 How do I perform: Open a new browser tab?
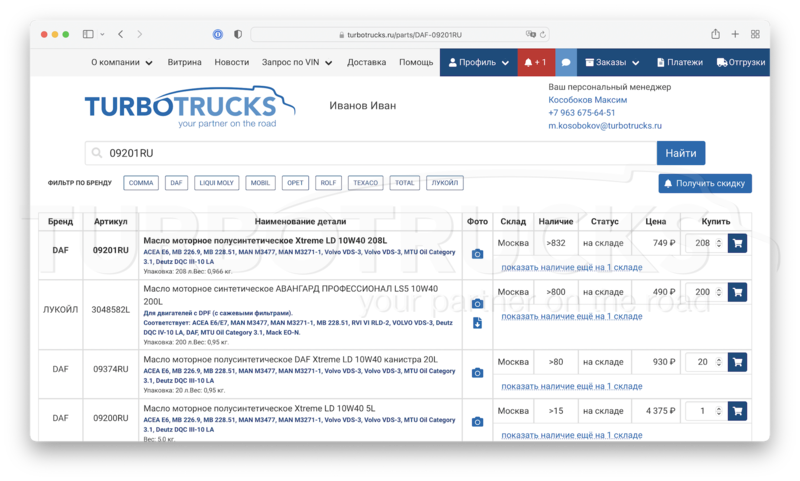pos(735,34)
